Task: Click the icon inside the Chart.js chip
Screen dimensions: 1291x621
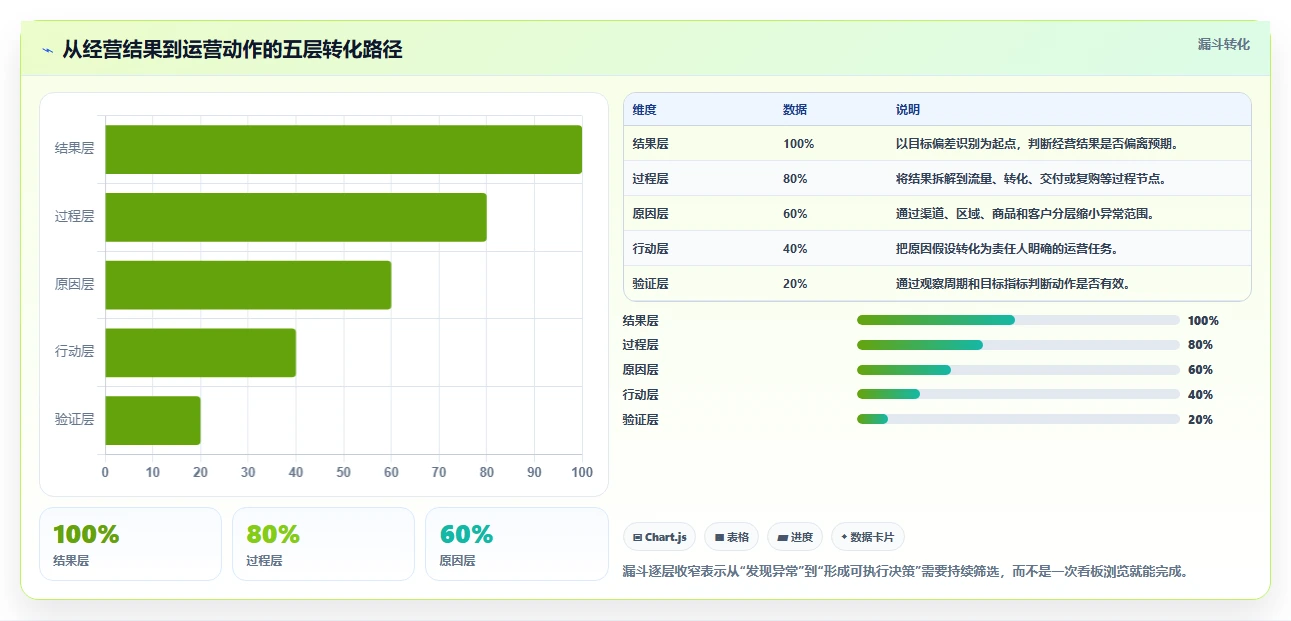Action: tap(637, 538)
